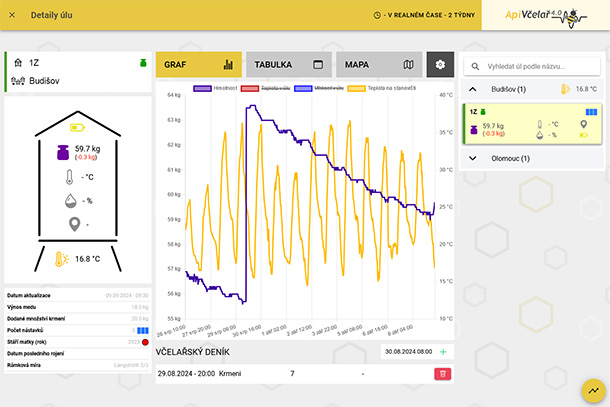Screen dimensions: 610x407
Task: Open graph settings gear button
Action: coord(440,65)
